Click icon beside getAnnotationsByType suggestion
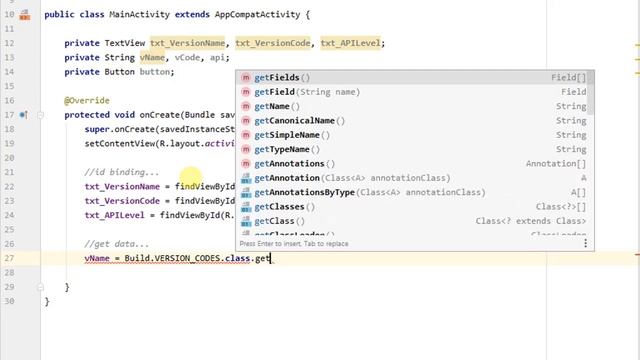The height and width of the screenshot is (360, 640). click(x=246, y=193)
